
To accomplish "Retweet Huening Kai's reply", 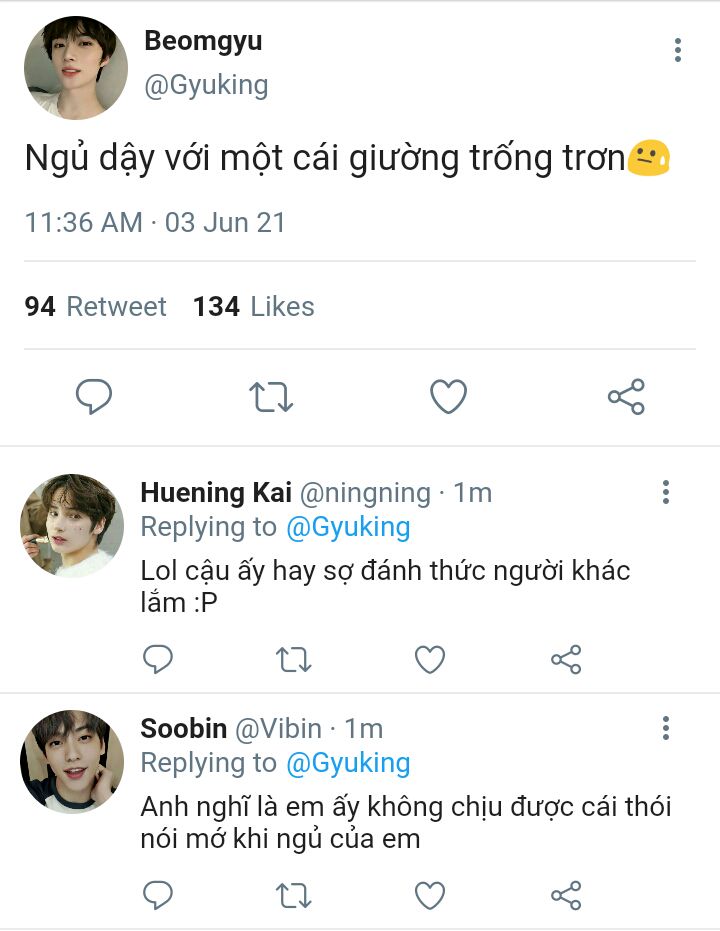I will 294,659.
